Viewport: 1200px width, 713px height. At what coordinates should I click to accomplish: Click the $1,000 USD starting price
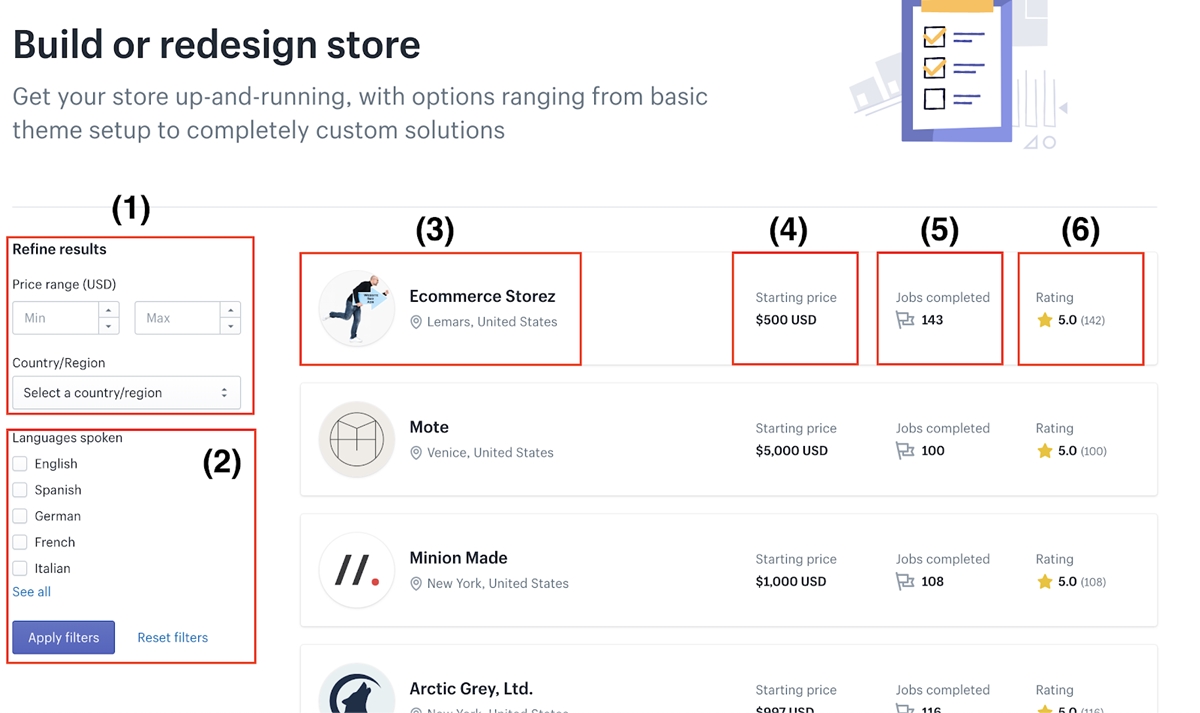[x=791, y=582]
